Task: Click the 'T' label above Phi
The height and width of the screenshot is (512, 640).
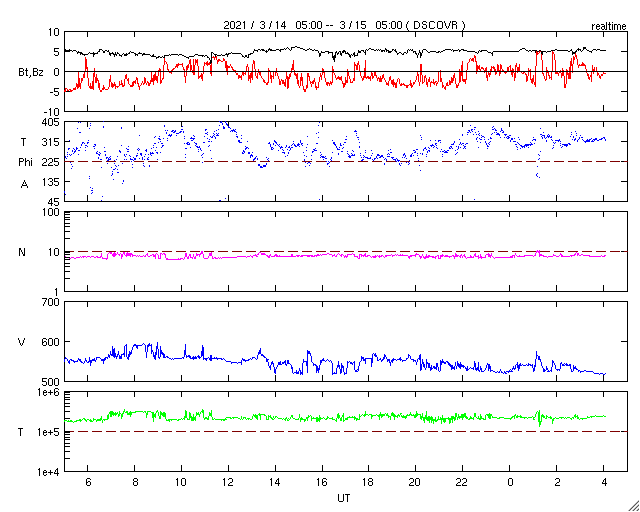Action: coord(23,142)
